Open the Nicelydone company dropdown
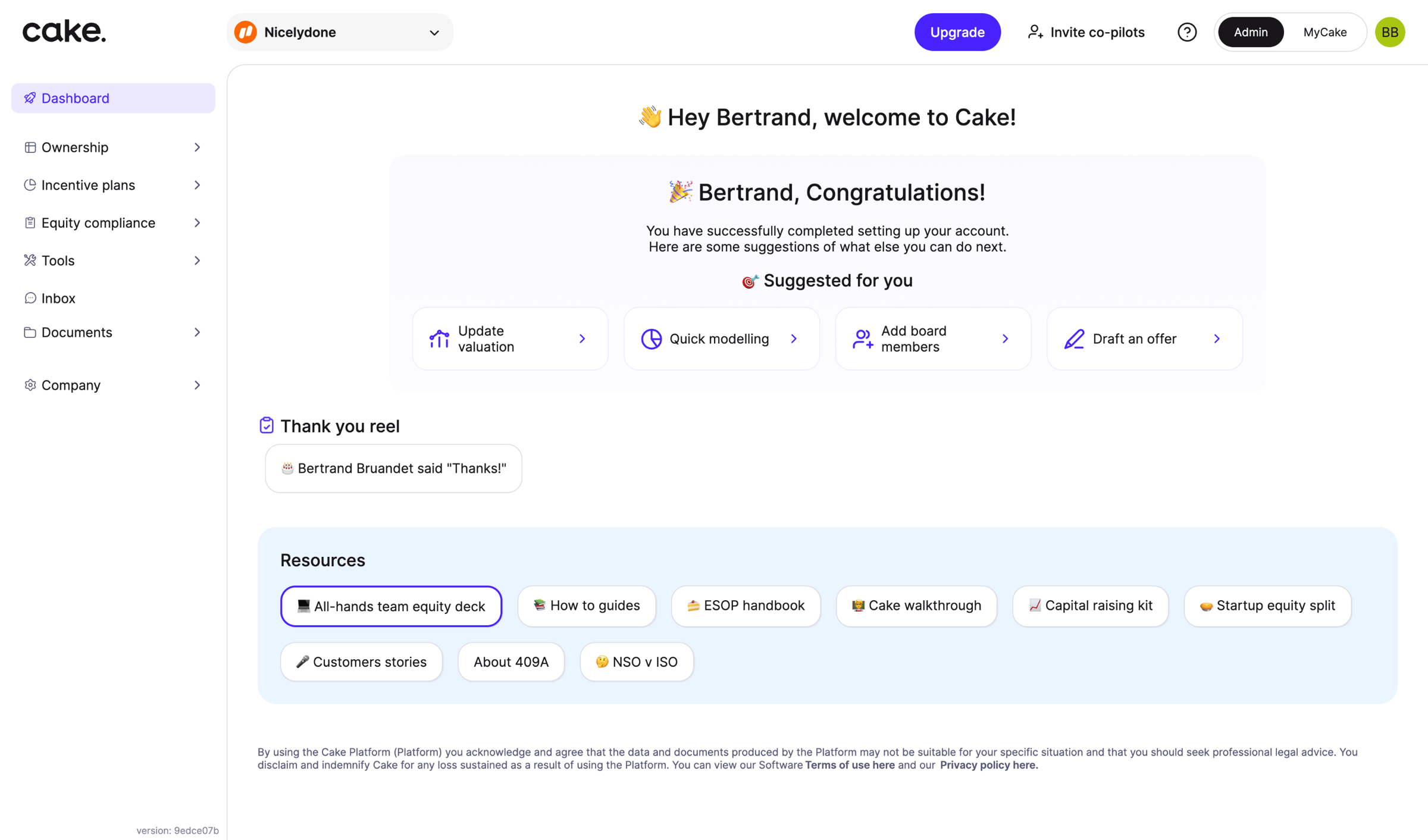 click(340, 32)
